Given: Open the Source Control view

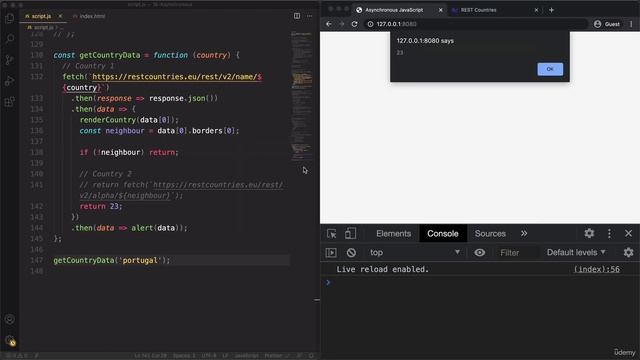Looking at the screenshot, I should click(9, 60).
